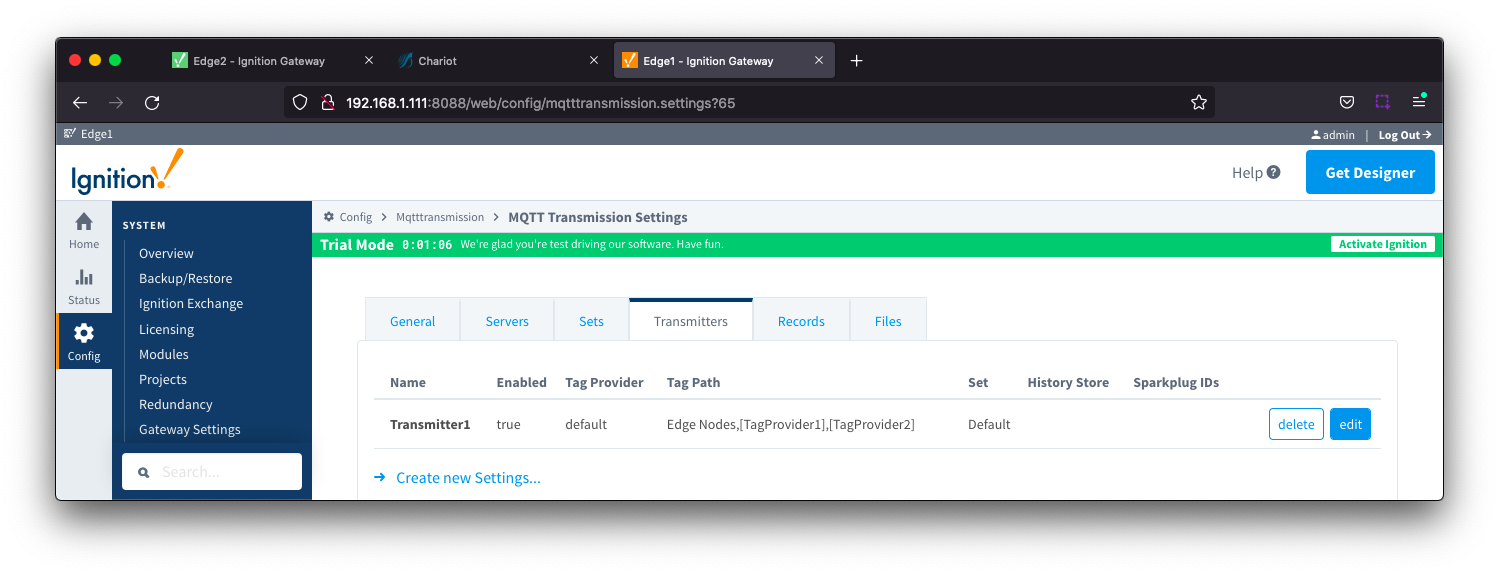Viewport: 1499px width, 574px height.
Task: Click Create new Settings link
Action: point(468,478)
